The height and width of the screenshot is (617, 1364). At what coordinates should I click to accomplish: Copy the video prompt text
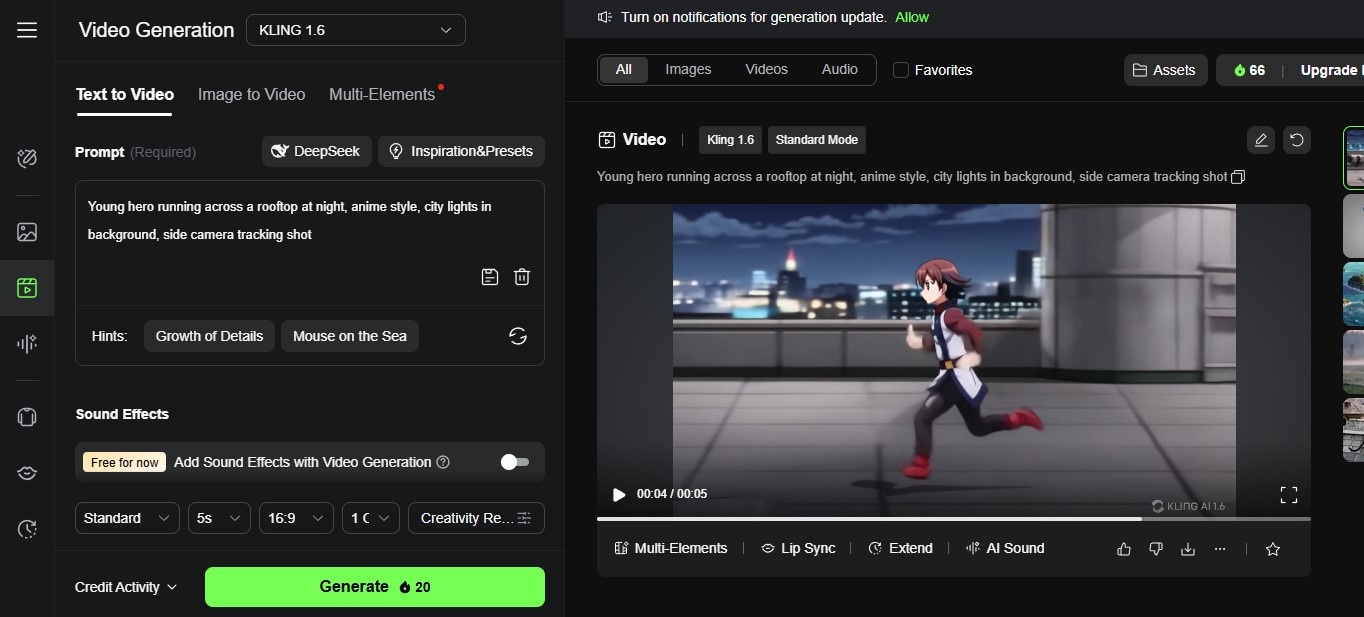1238,177
